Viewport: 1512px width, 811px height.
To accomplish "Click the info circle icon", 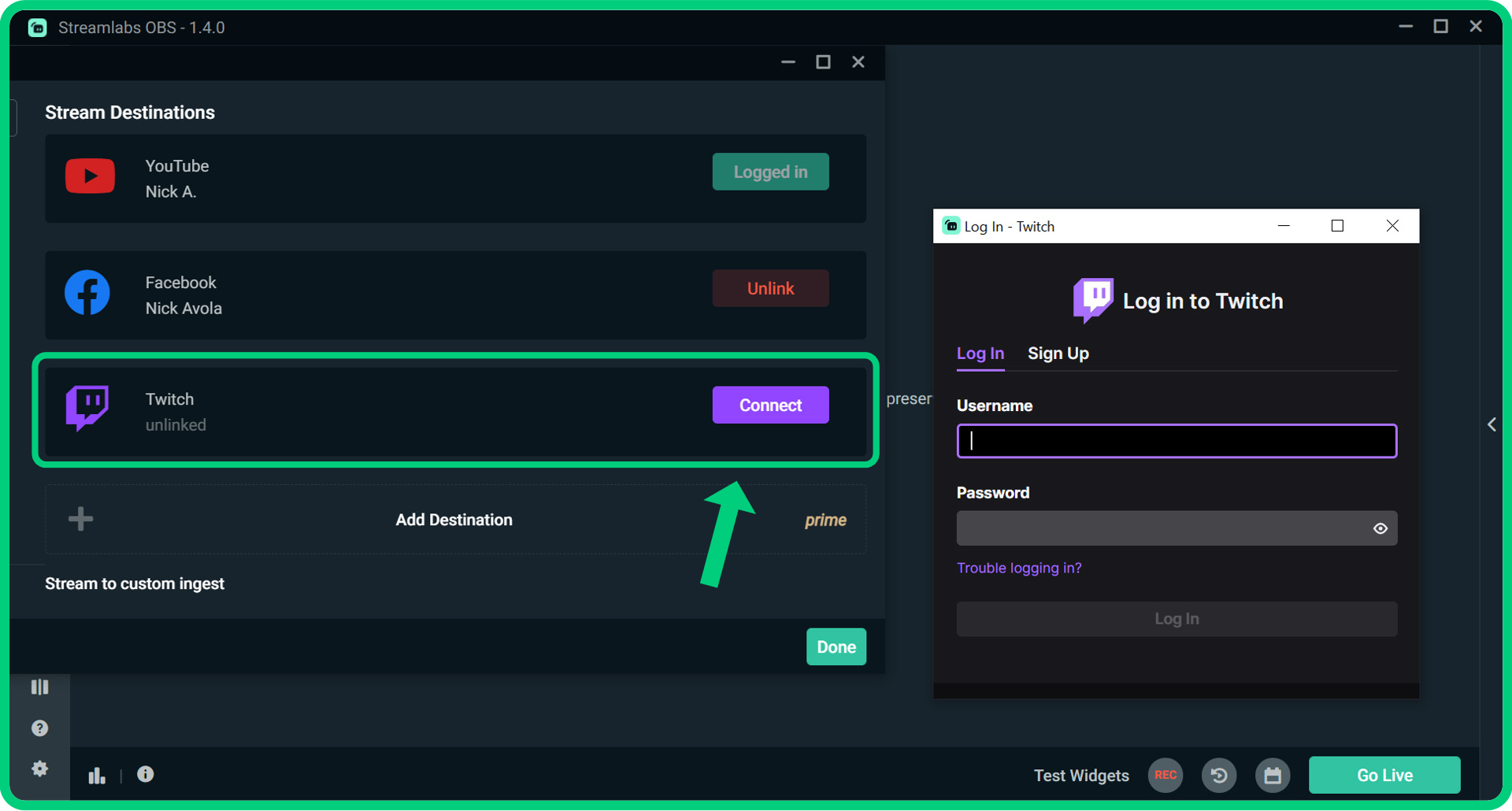I will [x=146, y=775].
